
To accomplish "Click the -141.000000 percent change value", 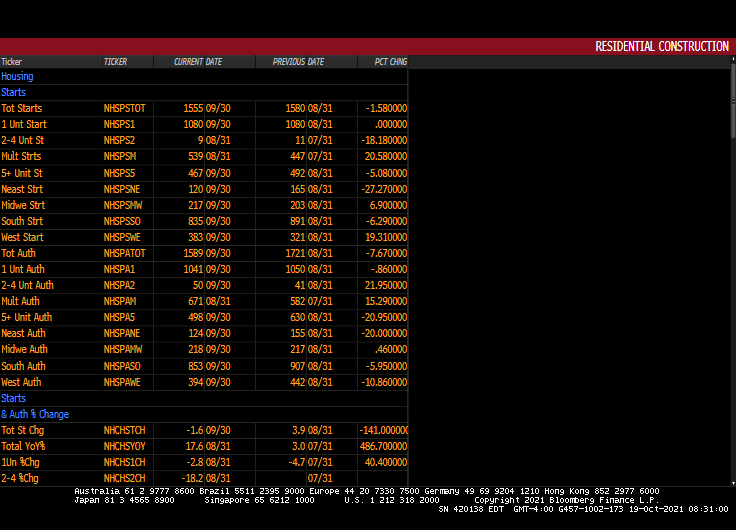I will click(x=384, y=430).
